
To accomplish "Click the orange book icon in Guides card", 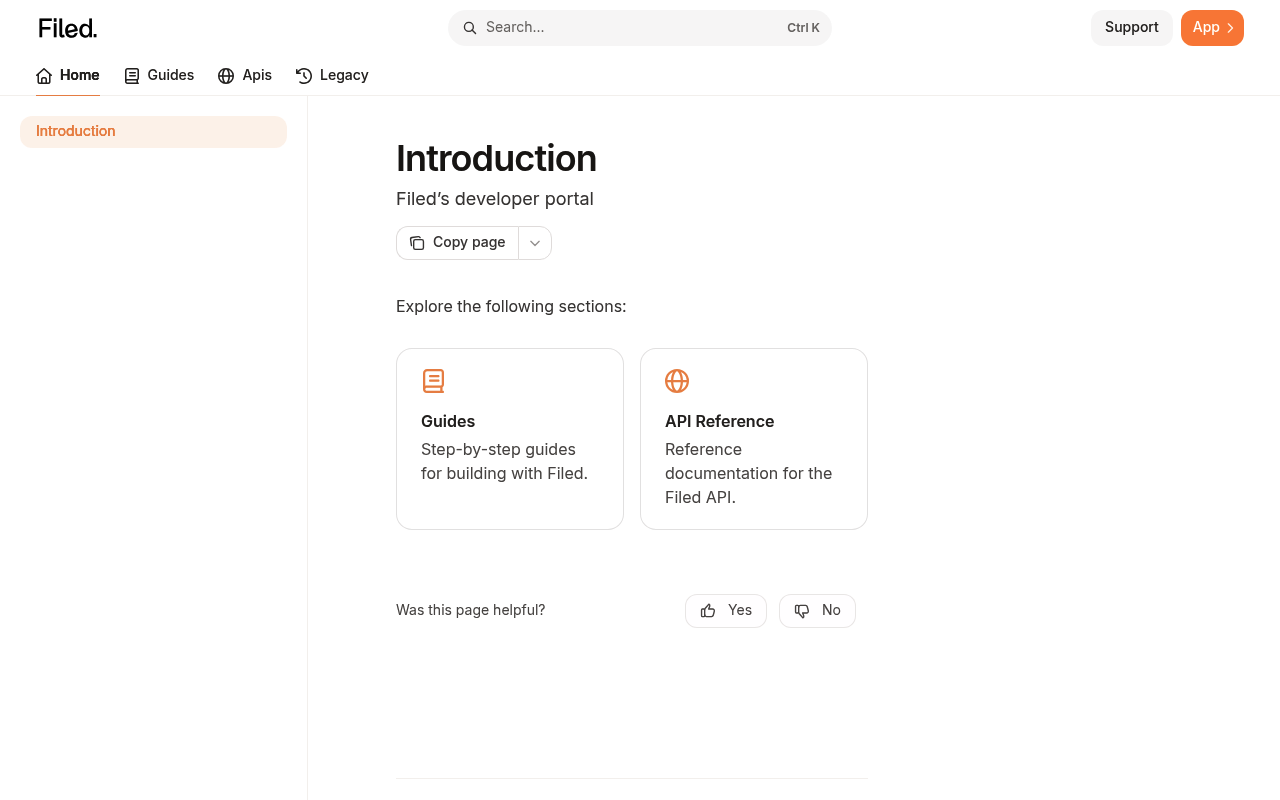I will click(x=433, y=381).
